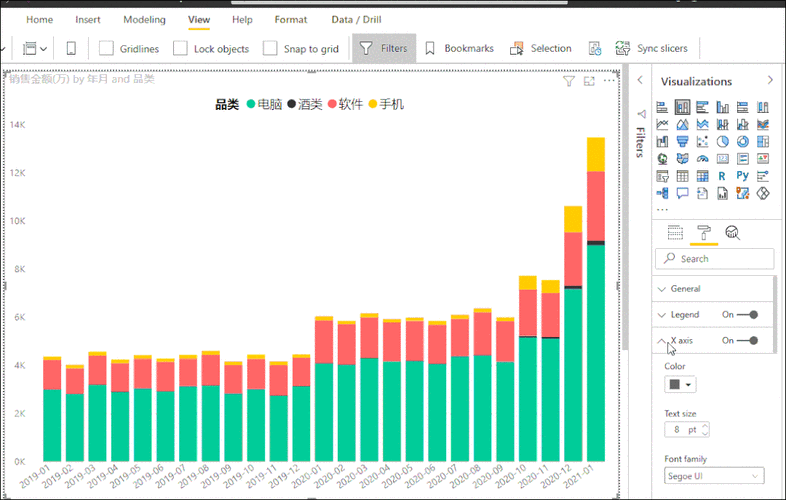Open the Format paint roller pane
786x500 pixels.
pyautogui.click(x=704, y=233)
